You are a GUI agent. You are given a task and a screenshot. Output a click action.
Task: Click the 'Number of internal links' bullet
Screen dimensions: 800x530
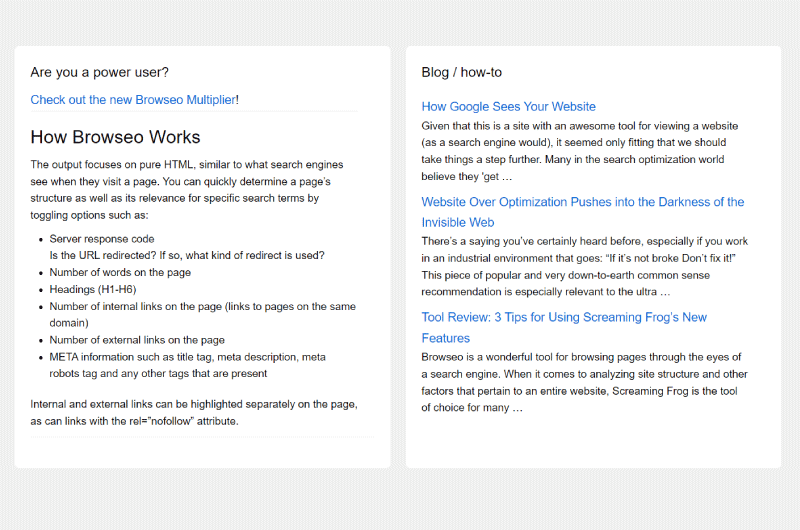coord(203,314)
